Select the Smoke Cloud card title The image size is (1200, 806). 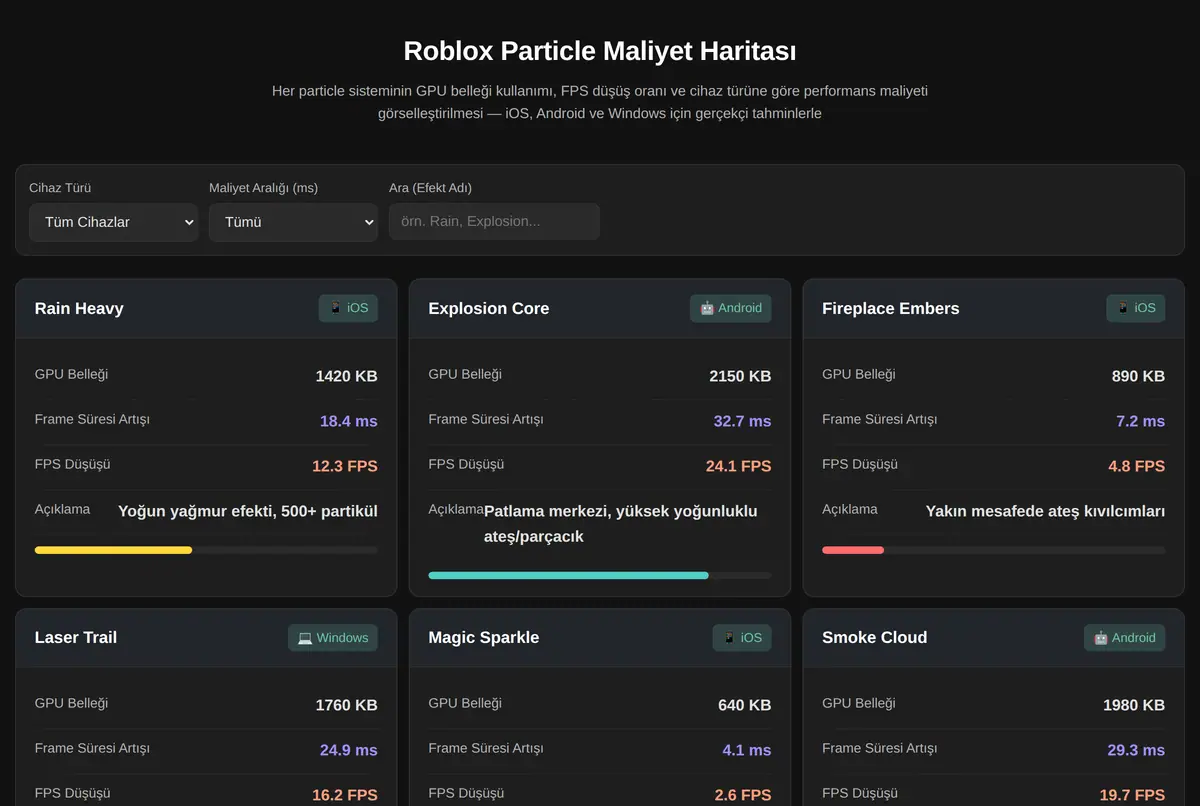(875, 638)
